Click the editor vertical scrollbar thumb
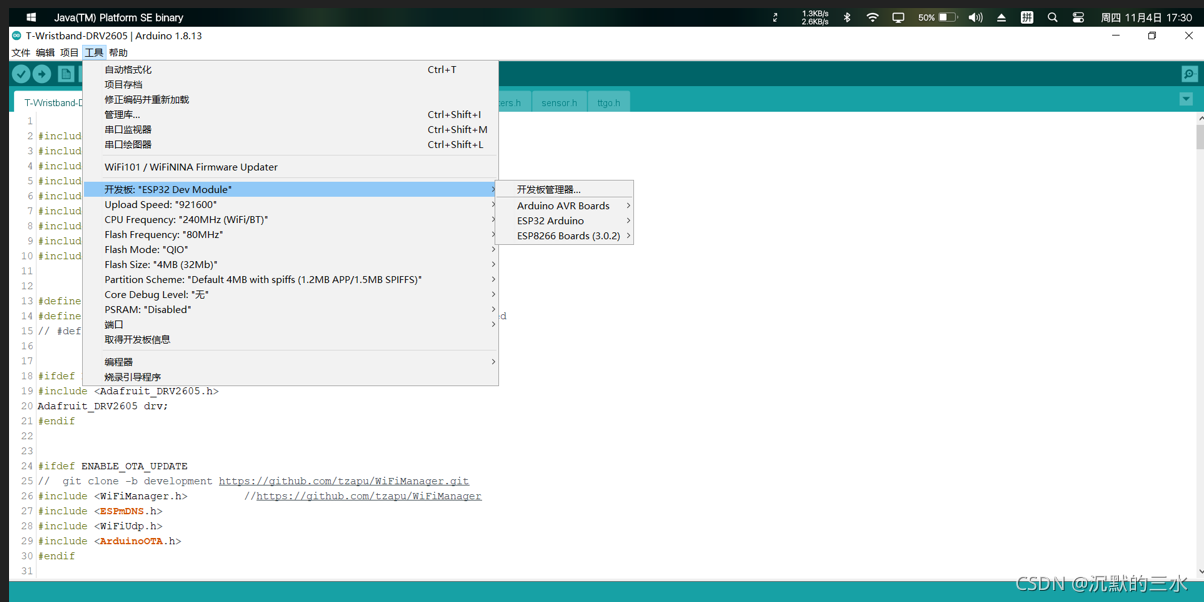This screenshot has width=1204, height=602. pos(1200,137)
